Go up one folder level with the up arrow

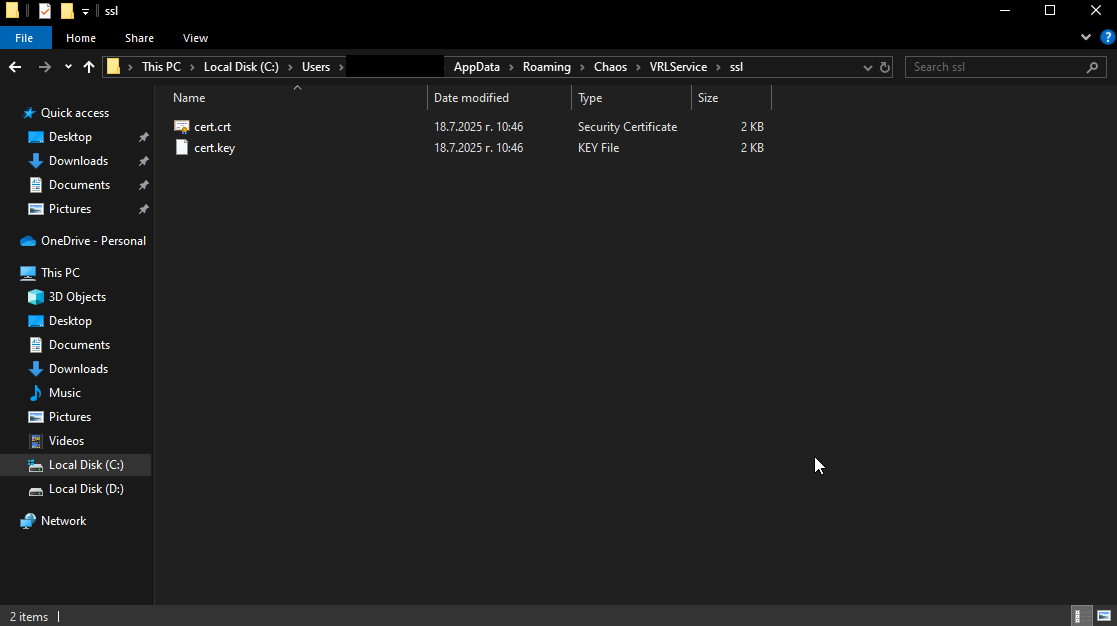(x=88, y=66)
